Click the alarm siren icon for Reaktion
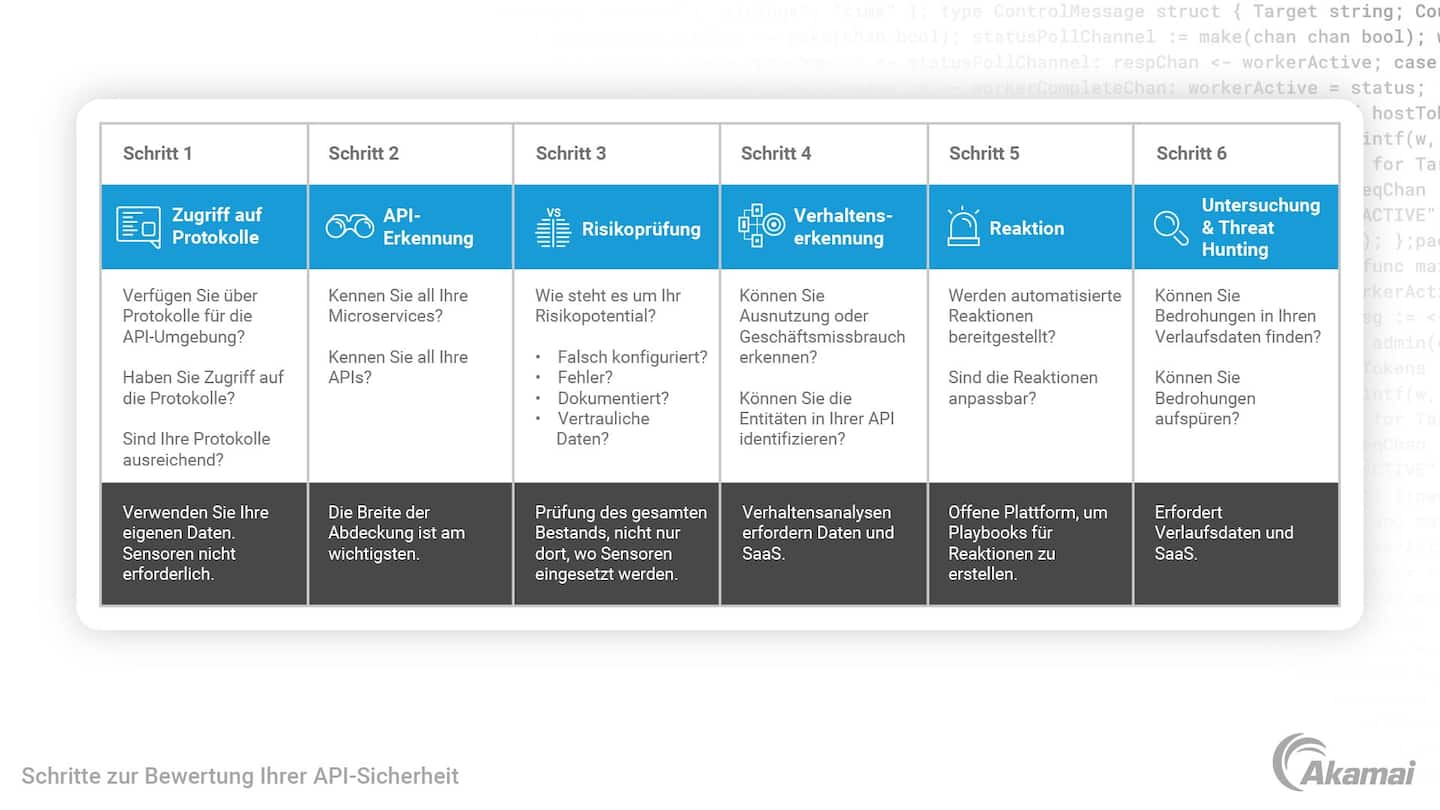The width and height of the screenshot is (1440, 810). point(963,228)
